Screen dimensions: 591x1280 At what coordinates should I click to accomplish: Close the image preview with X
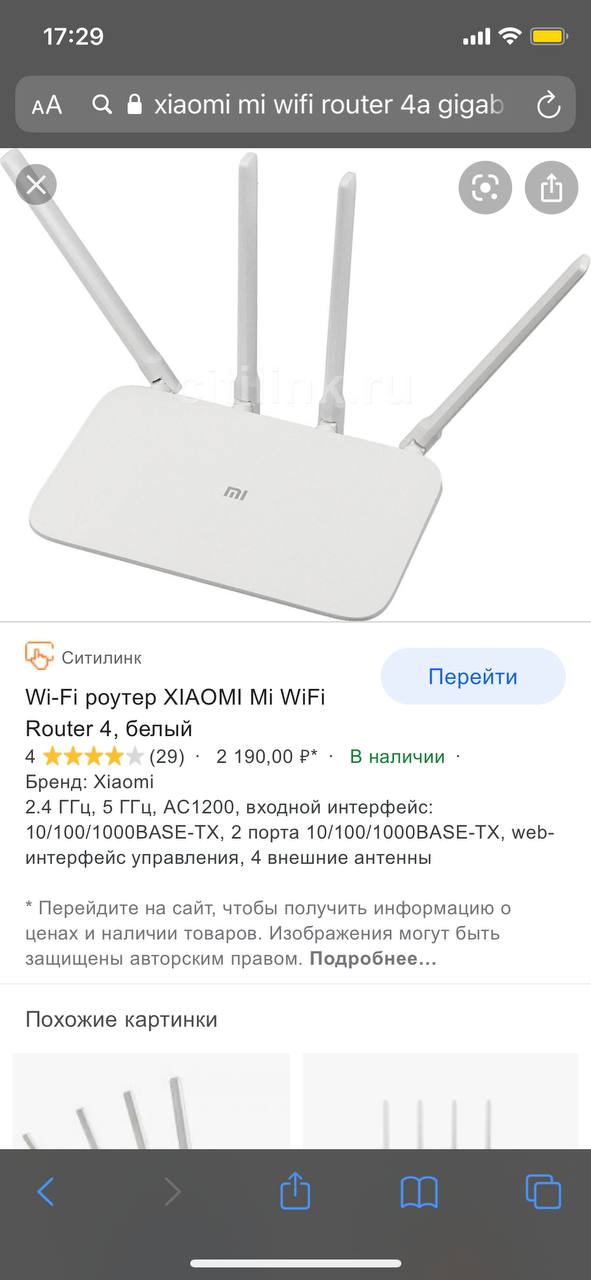[x=36, y=185]
